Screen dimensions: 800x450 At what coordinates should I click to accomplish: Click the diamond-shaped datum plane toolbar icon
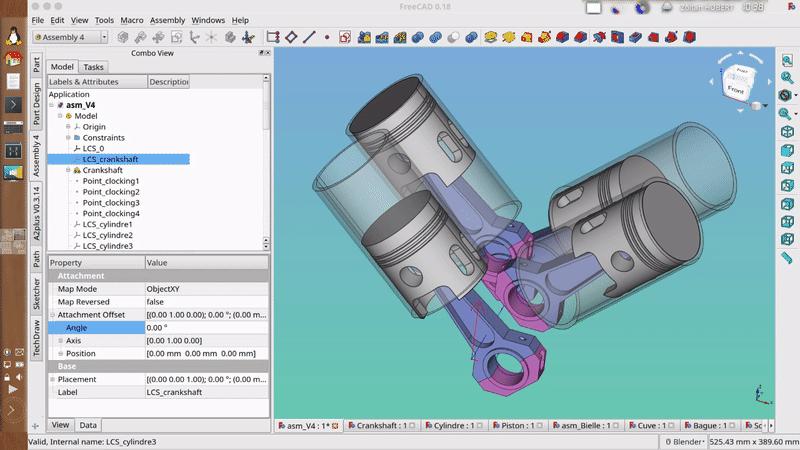291,37
